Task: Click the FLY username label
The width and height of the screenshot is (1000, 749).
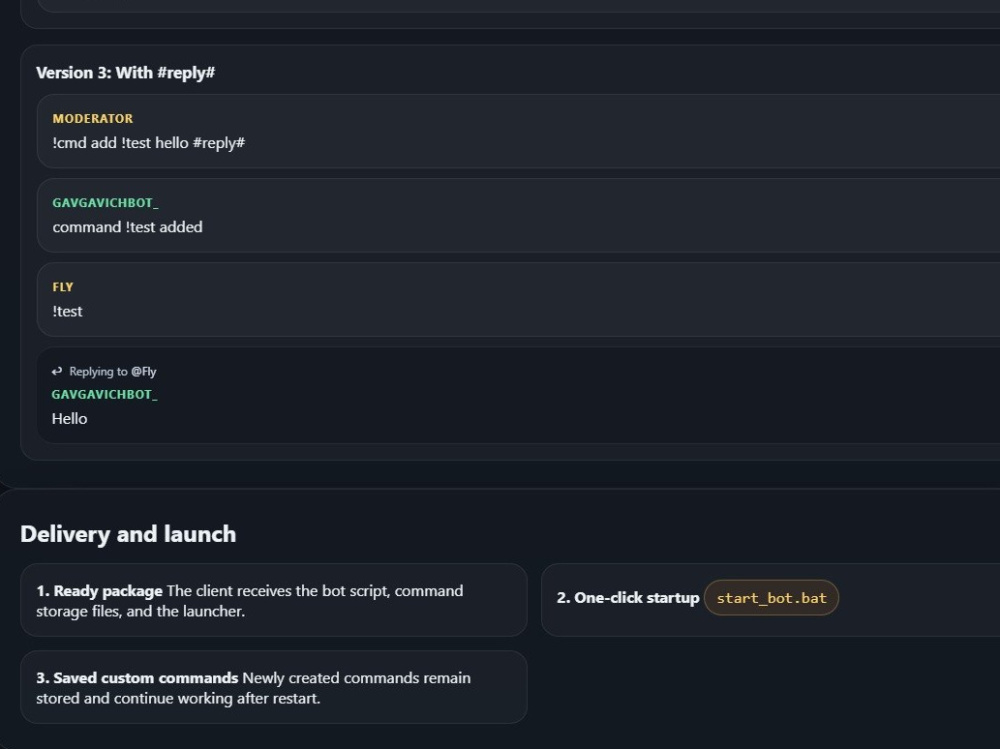Action: coord(62,287)
